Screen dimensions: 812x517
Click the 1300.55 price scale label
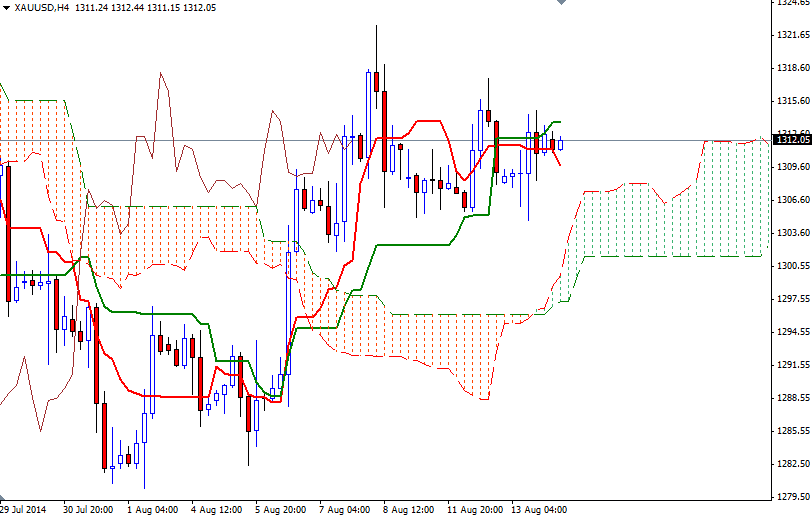pos(793,266)
